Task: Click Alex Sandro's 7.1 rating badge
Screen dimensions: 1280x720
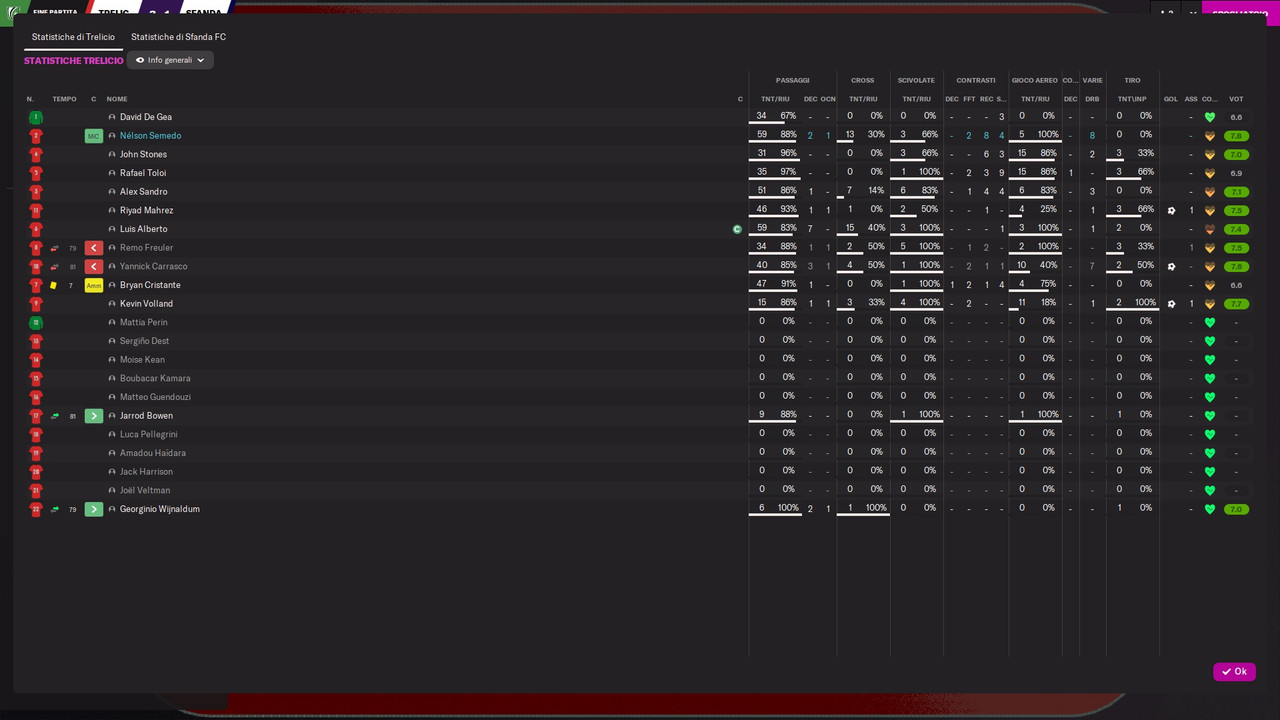Action: click(x=1236, y=192)
